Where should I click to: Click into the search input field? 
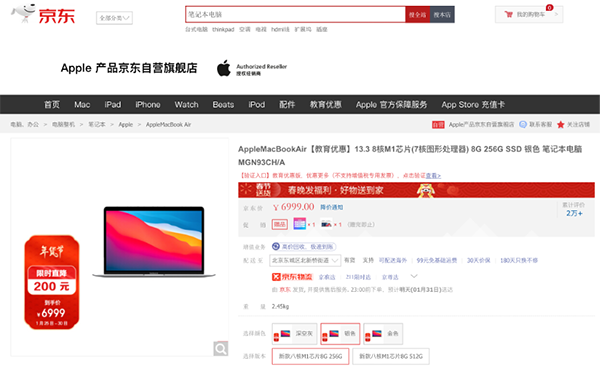[x=295, y=15]
